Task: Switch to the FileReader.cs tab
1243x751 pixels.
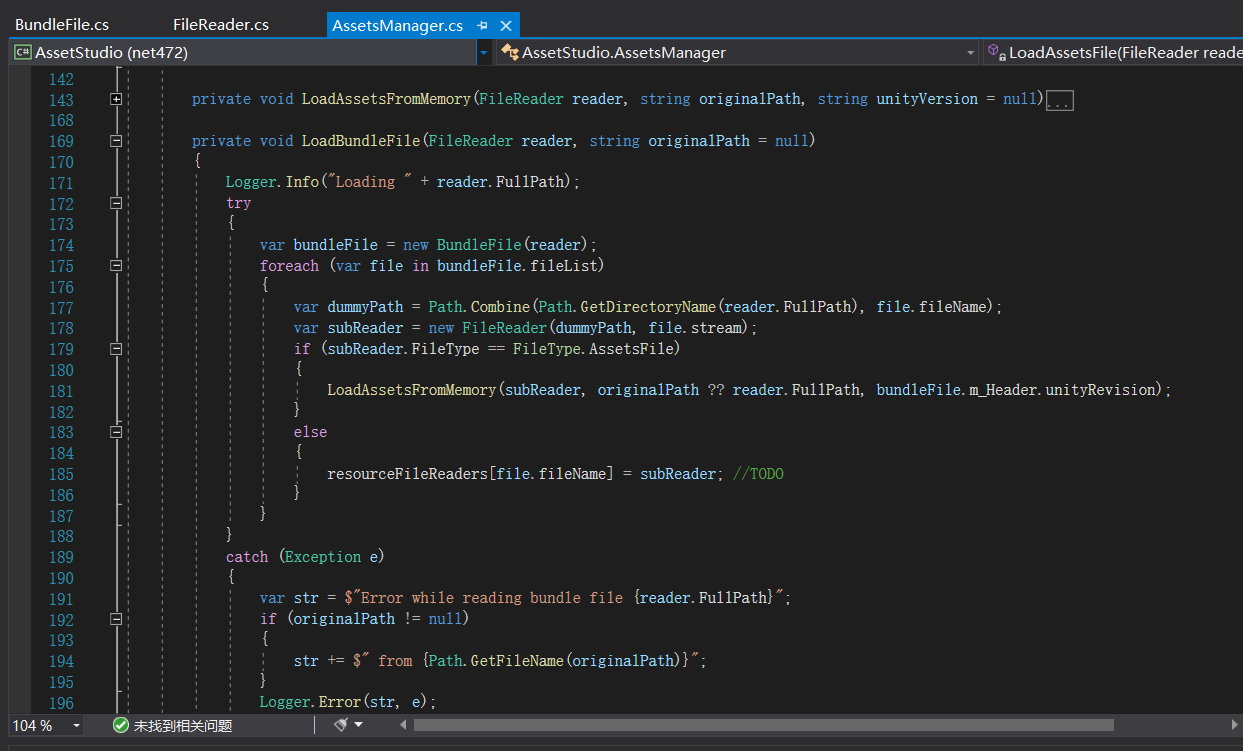Action: (220, 25)
